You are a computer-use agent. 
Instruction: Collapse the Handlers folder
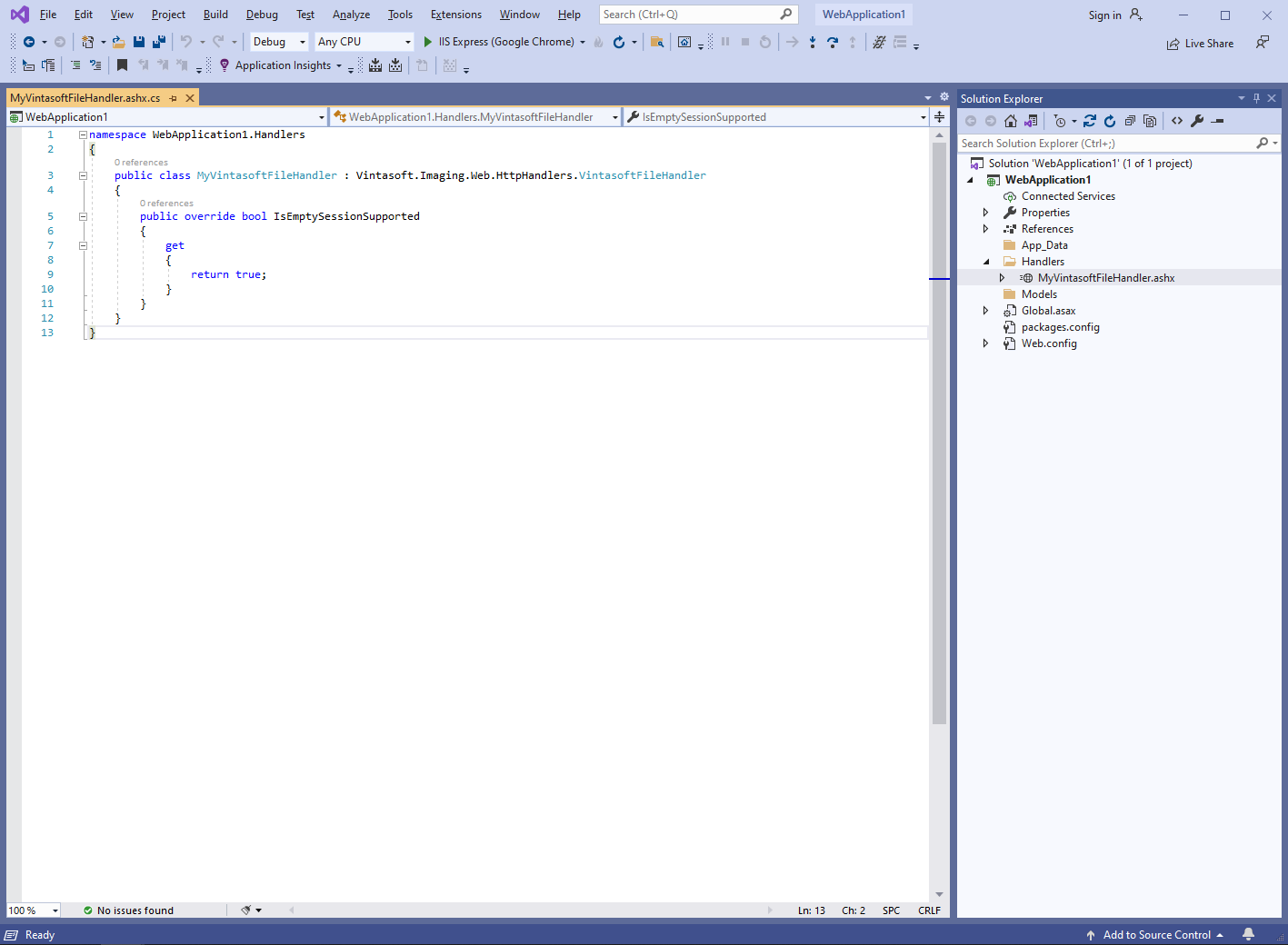click(x=986, y=262)
